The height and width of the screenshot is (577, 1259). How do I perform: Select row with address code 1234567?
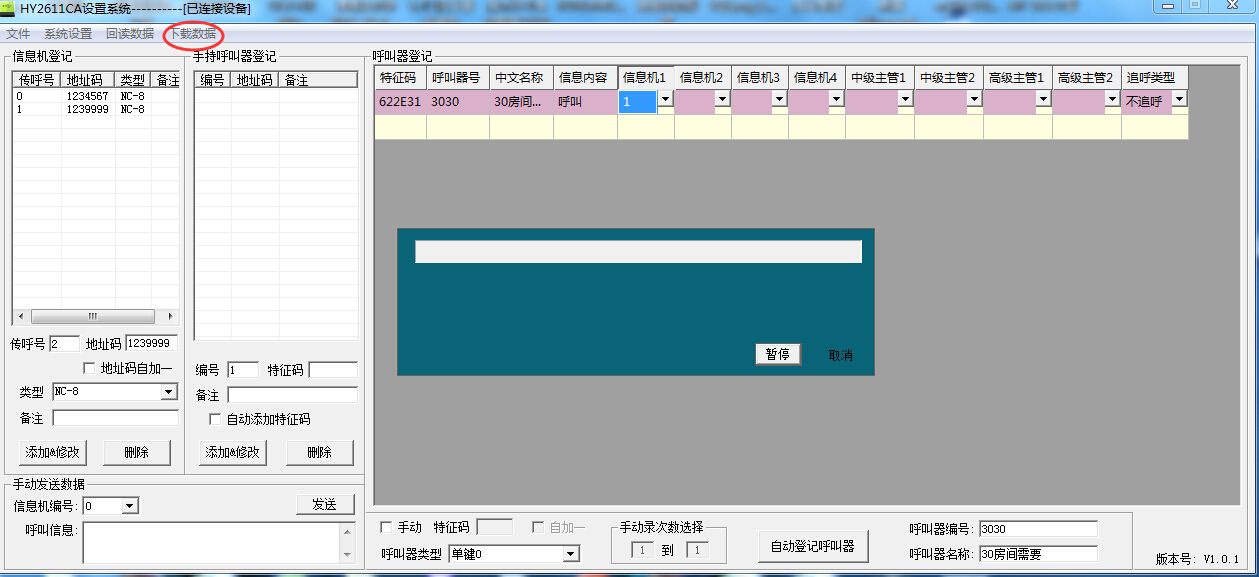click(87, 97)
